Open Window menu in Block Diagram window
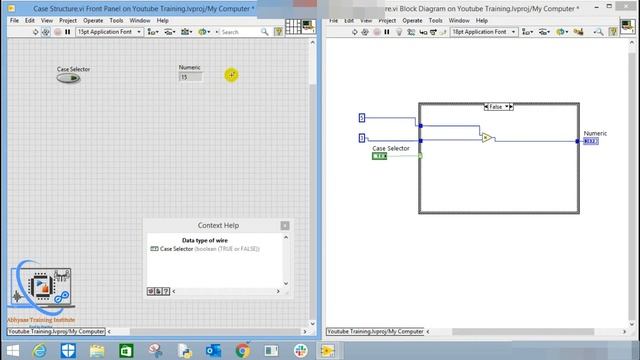Image resolution: width=640 pixels, height=360 pixels. (459, 20)
